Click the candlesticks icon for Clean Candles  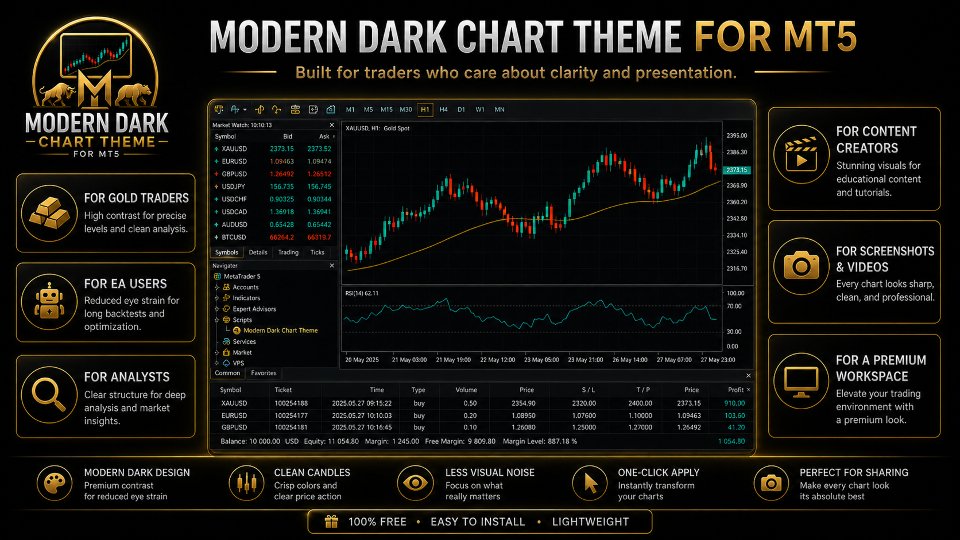pyautogui.click(x=247, y=483)
